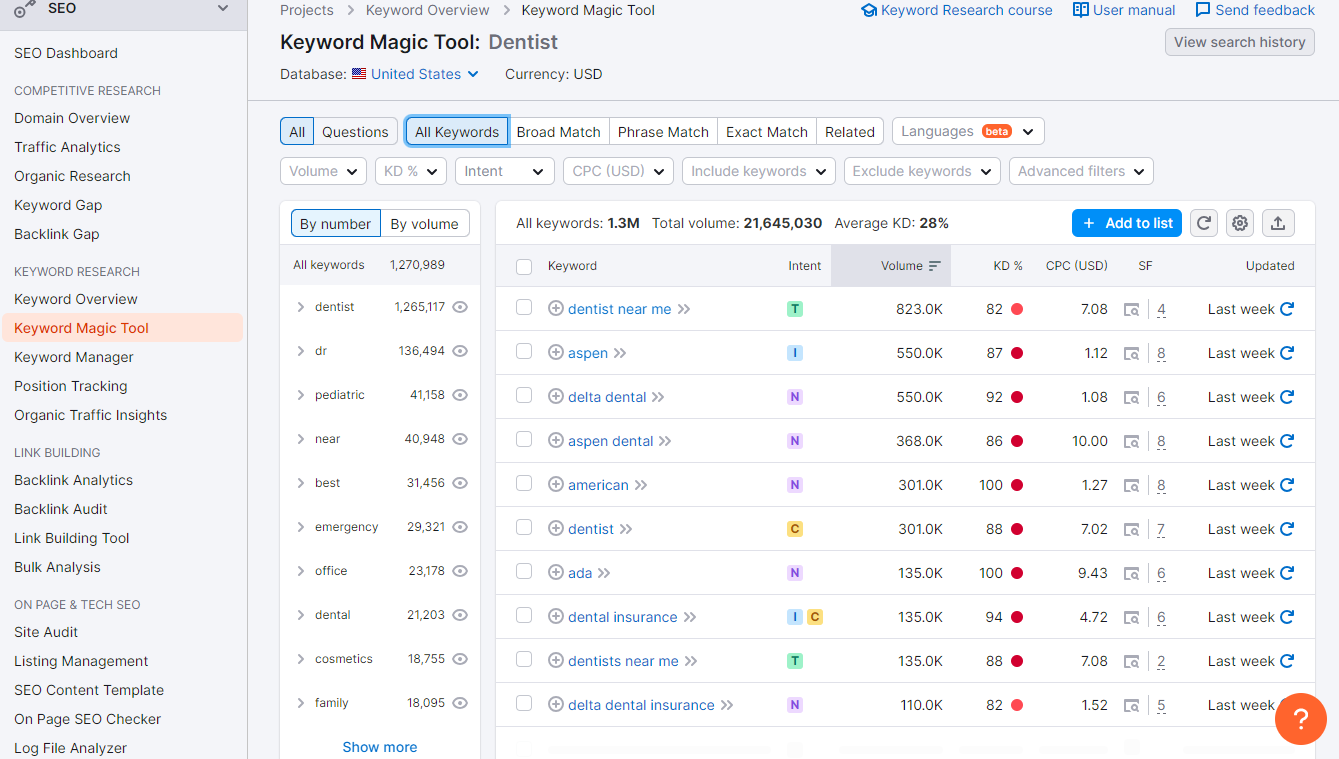Select the Exact Match tab
1339x759 pixels.
coord(767,131)
